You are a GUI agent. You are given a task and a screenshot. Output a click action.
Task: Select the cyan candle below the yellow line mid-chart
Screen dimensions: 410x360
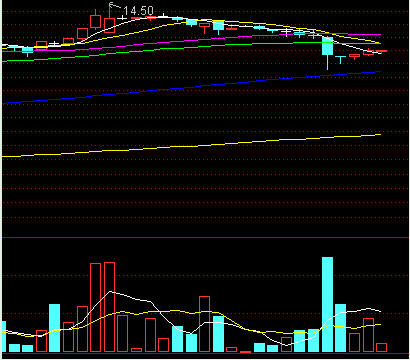tap(218, 27)
